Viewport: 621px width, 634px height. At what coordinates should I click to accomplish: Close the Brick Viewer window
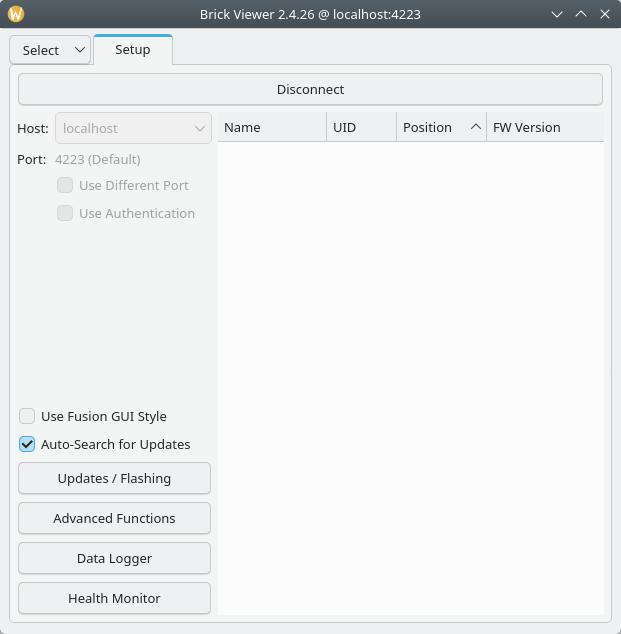coord(603,14)
